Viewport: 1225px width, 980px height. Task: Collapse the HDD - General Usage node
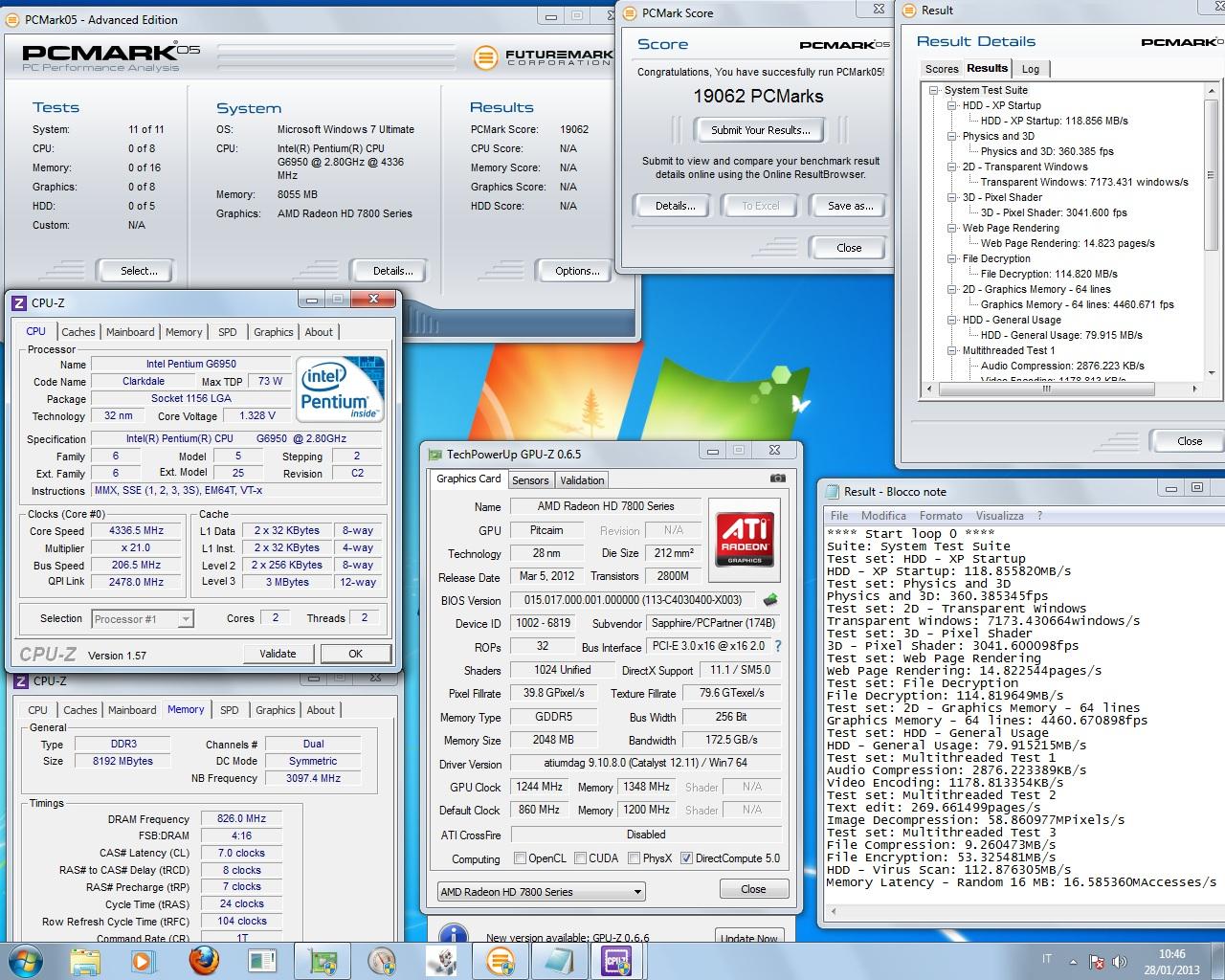[x=952, y=320]
